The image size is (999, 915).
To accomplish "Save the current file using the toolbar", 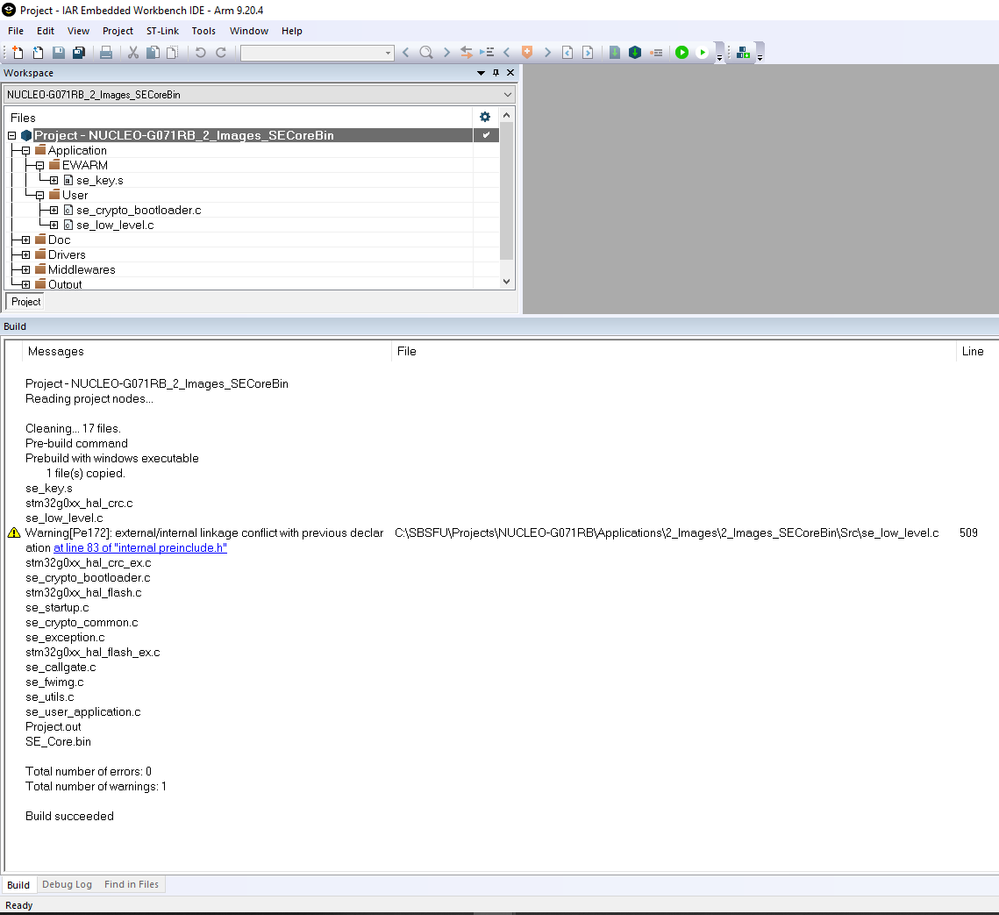I will pyautogui.click(x=59, y=52).
